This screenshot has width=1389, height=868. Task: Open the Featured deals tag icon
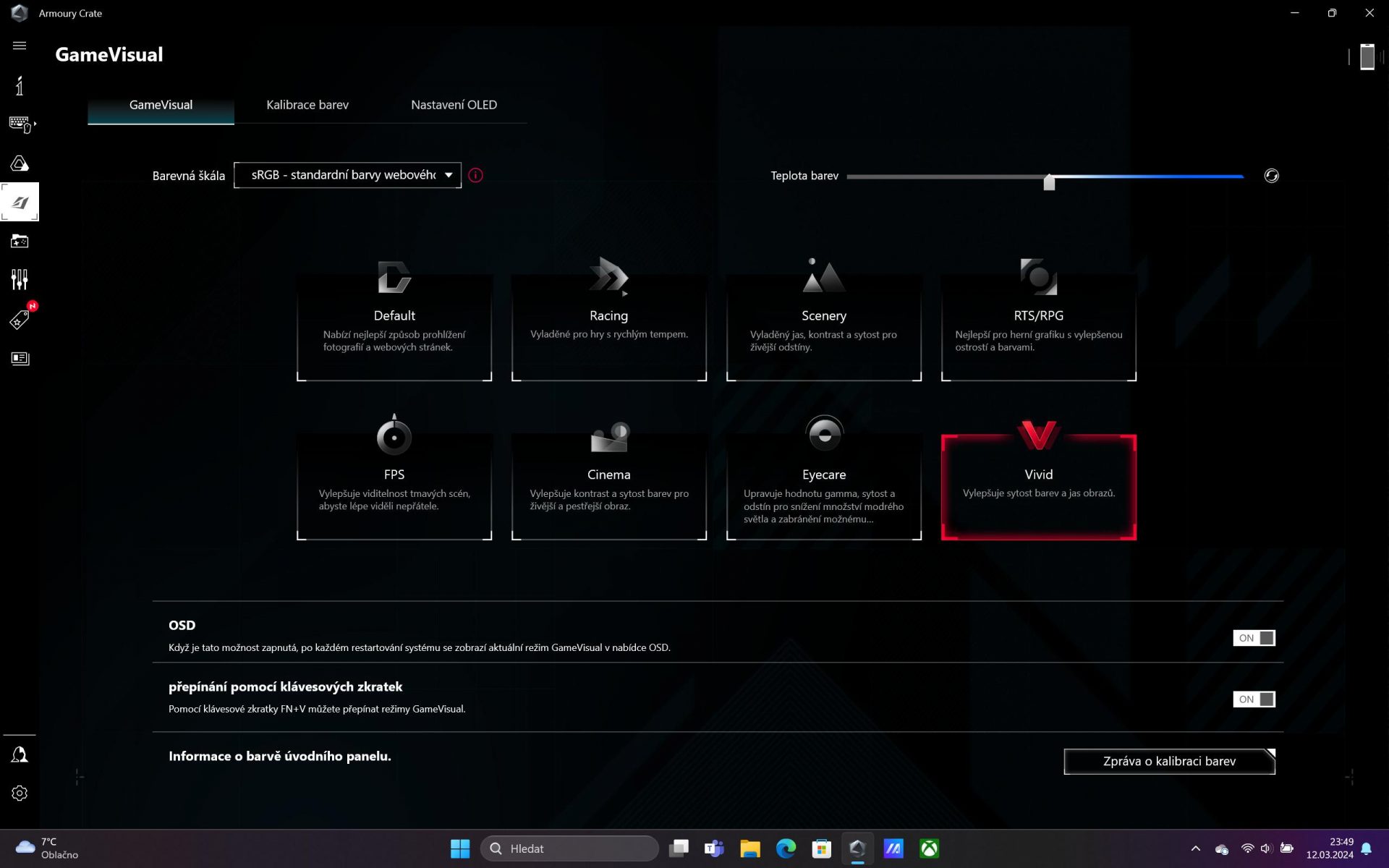20,319
